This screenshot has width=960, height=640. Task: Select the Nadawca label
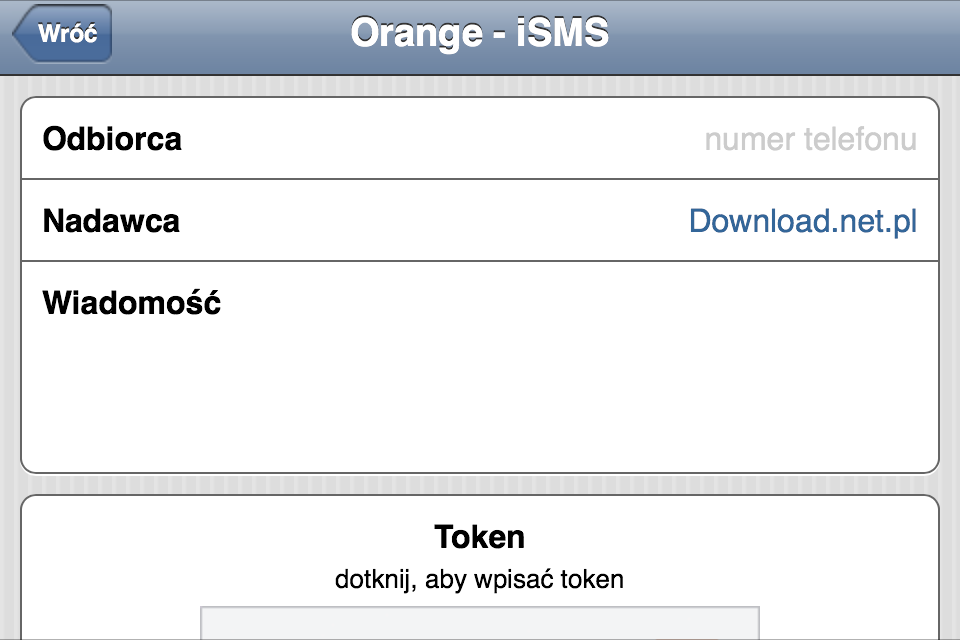111,221
